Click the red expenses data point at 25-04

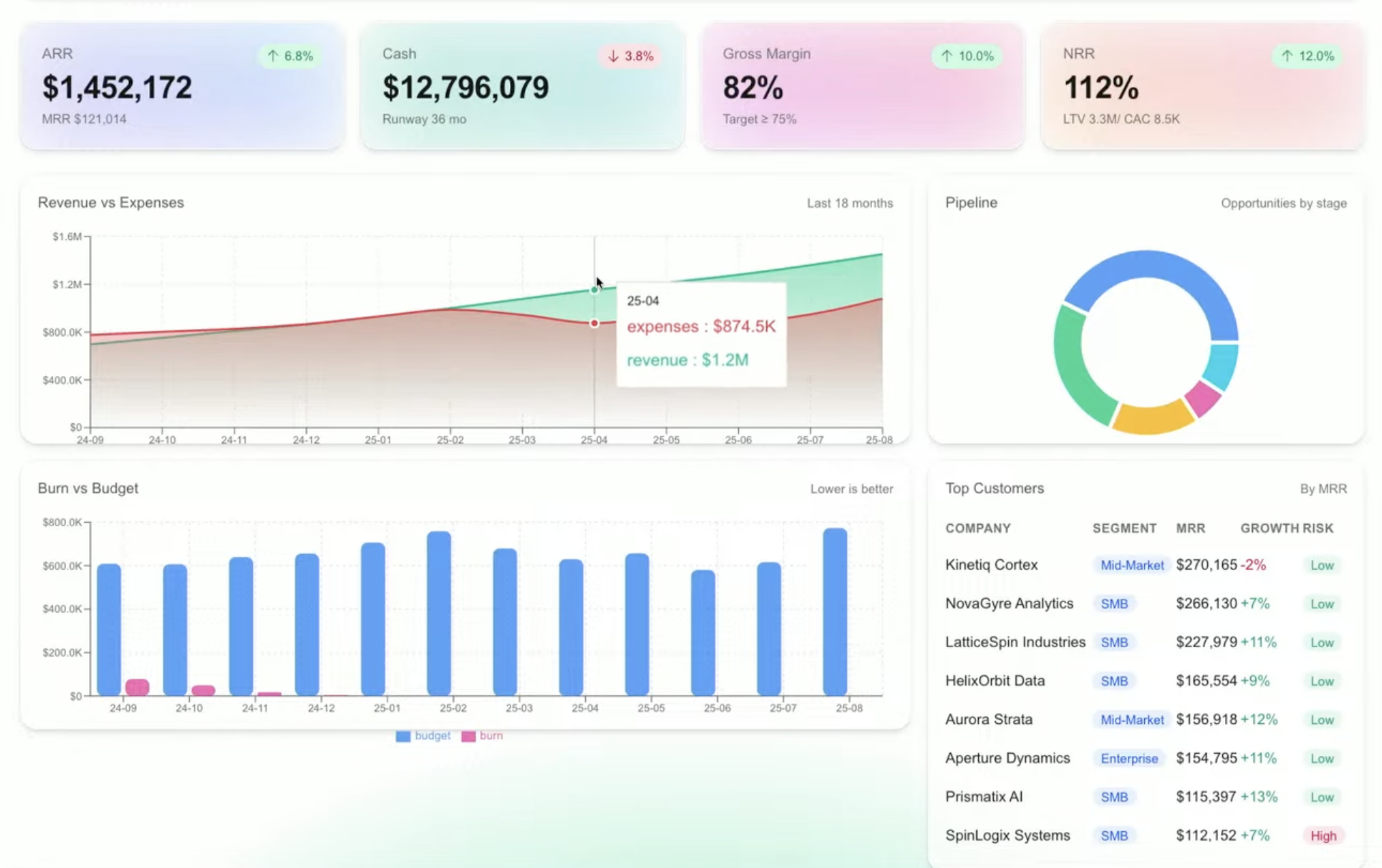[594, 324]
